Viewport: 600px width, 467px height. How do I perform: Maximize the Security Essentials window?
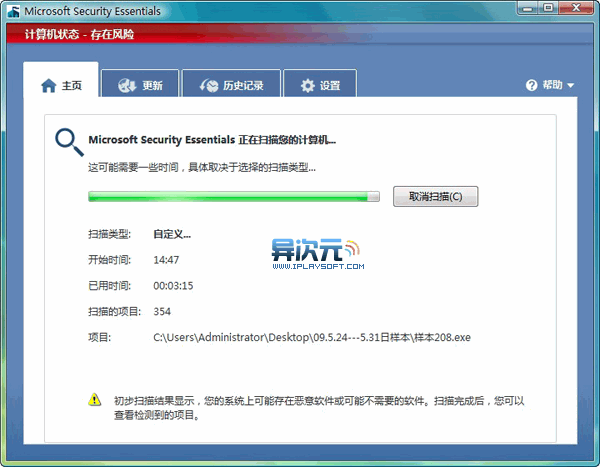(549, 8)
